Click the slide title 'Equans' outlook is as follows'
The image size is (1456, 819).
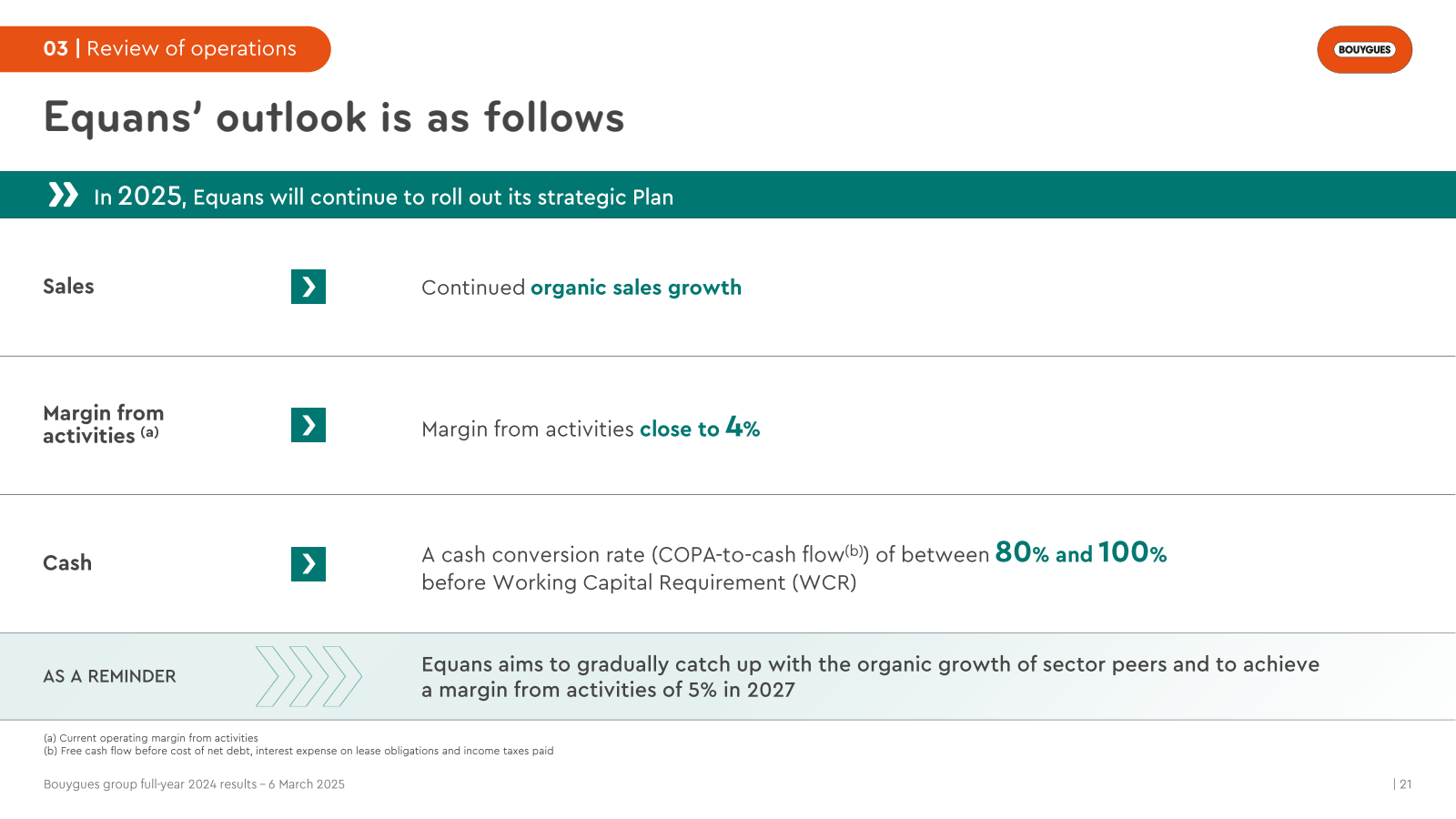click(334, 118)
